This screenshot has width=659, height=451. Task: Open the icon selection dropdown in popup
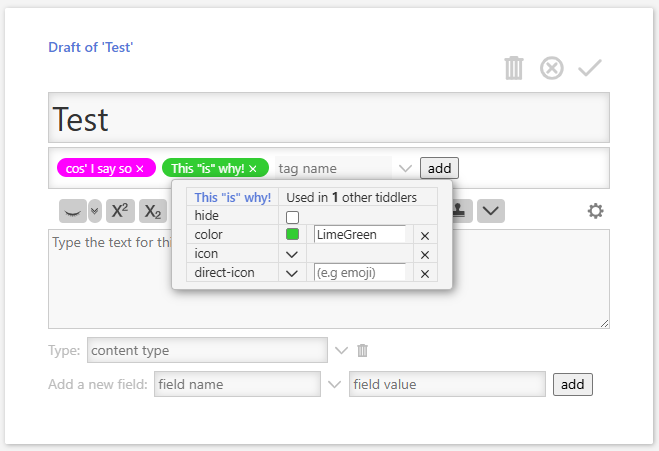[x=292, y=254]
